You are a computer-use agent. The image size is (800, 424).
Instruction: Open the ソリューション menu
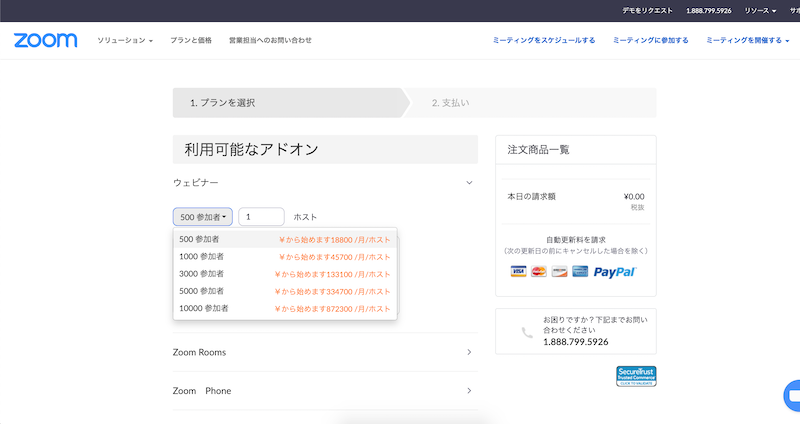point(125,40)
